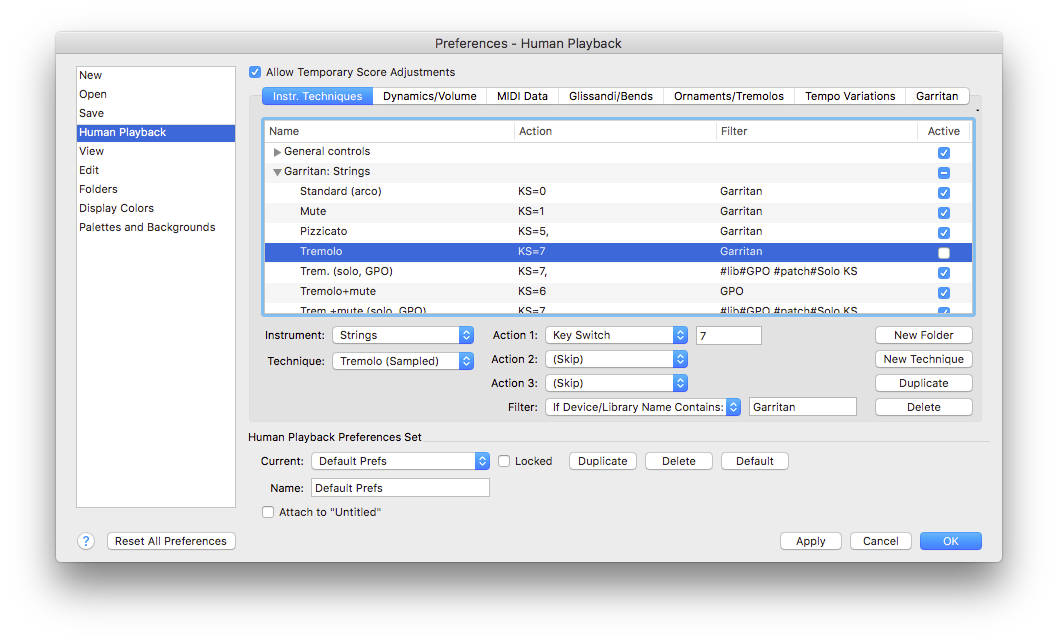This screenshot has height=642, width=1058.
Task: Click the New Technique button
Action: click(924, 359)
